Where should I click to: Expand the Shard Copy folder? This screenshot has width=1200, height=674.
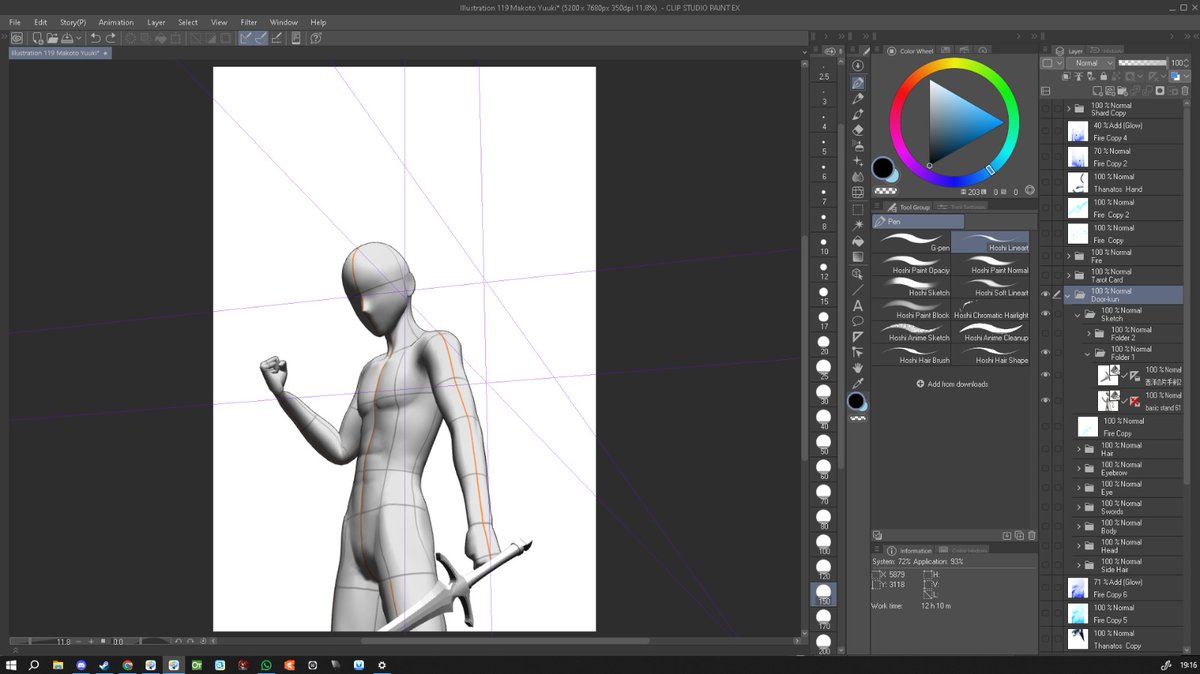(x=1068, y=109)
